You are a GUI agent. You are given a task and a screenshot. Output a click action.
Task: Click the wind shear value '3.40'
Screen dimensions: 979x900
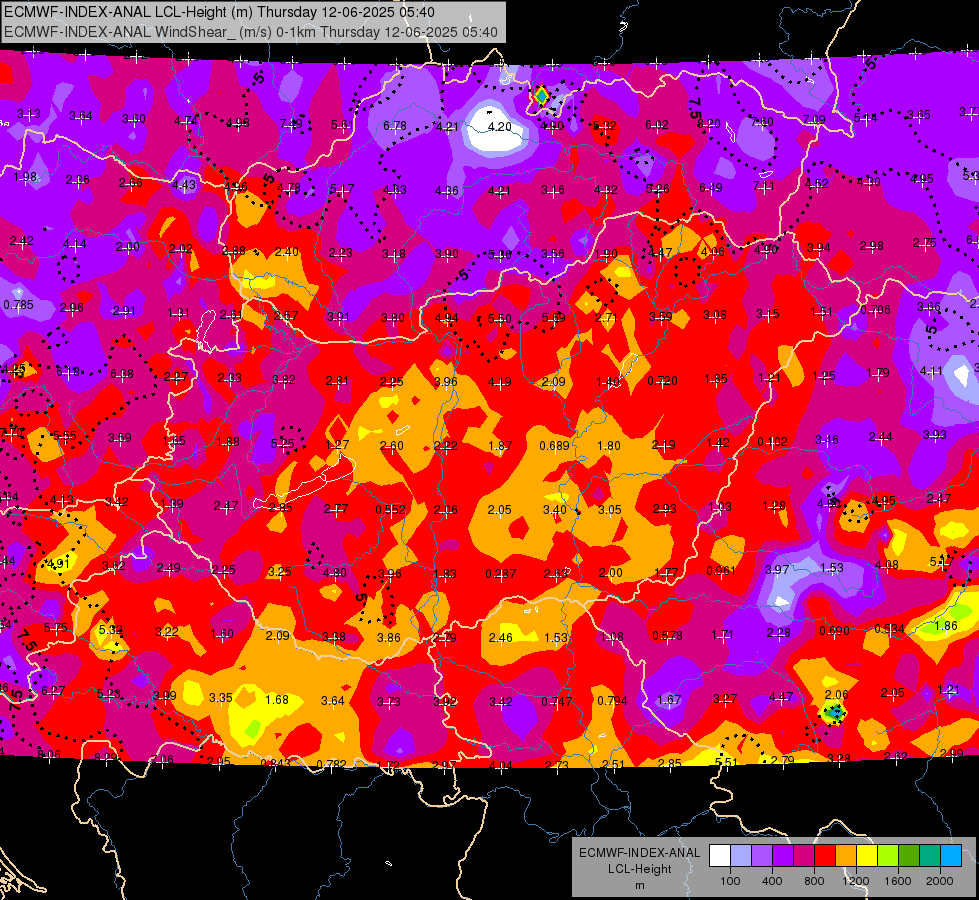[554, 510]
